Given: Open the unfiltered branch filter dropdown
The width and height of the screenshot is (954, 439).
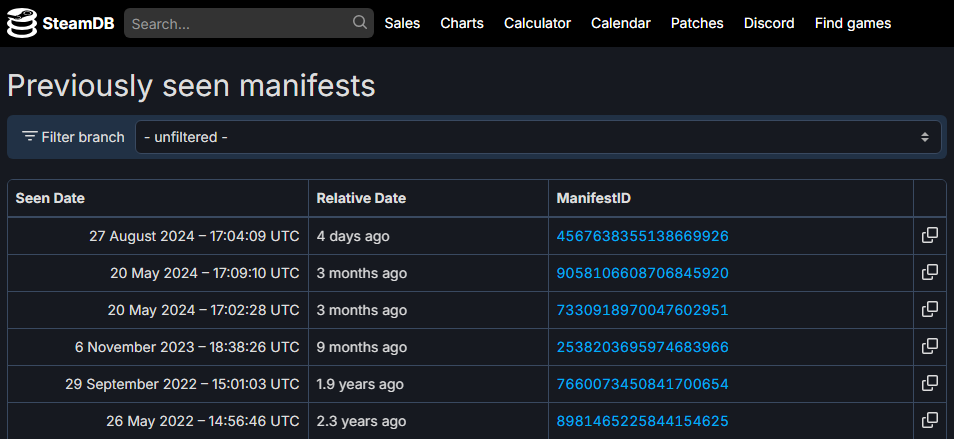Looking at the screenshot, I should (x=538, y=137).
